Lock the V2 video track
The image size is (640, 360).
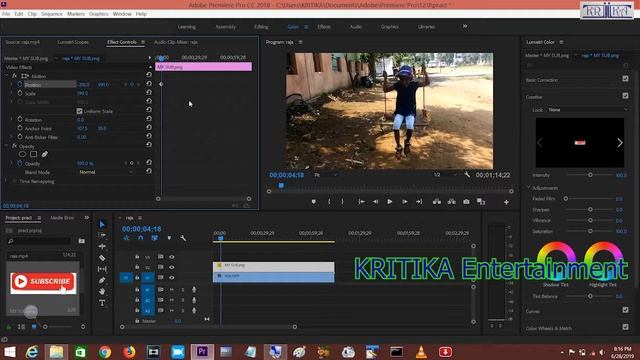[137, 267]
